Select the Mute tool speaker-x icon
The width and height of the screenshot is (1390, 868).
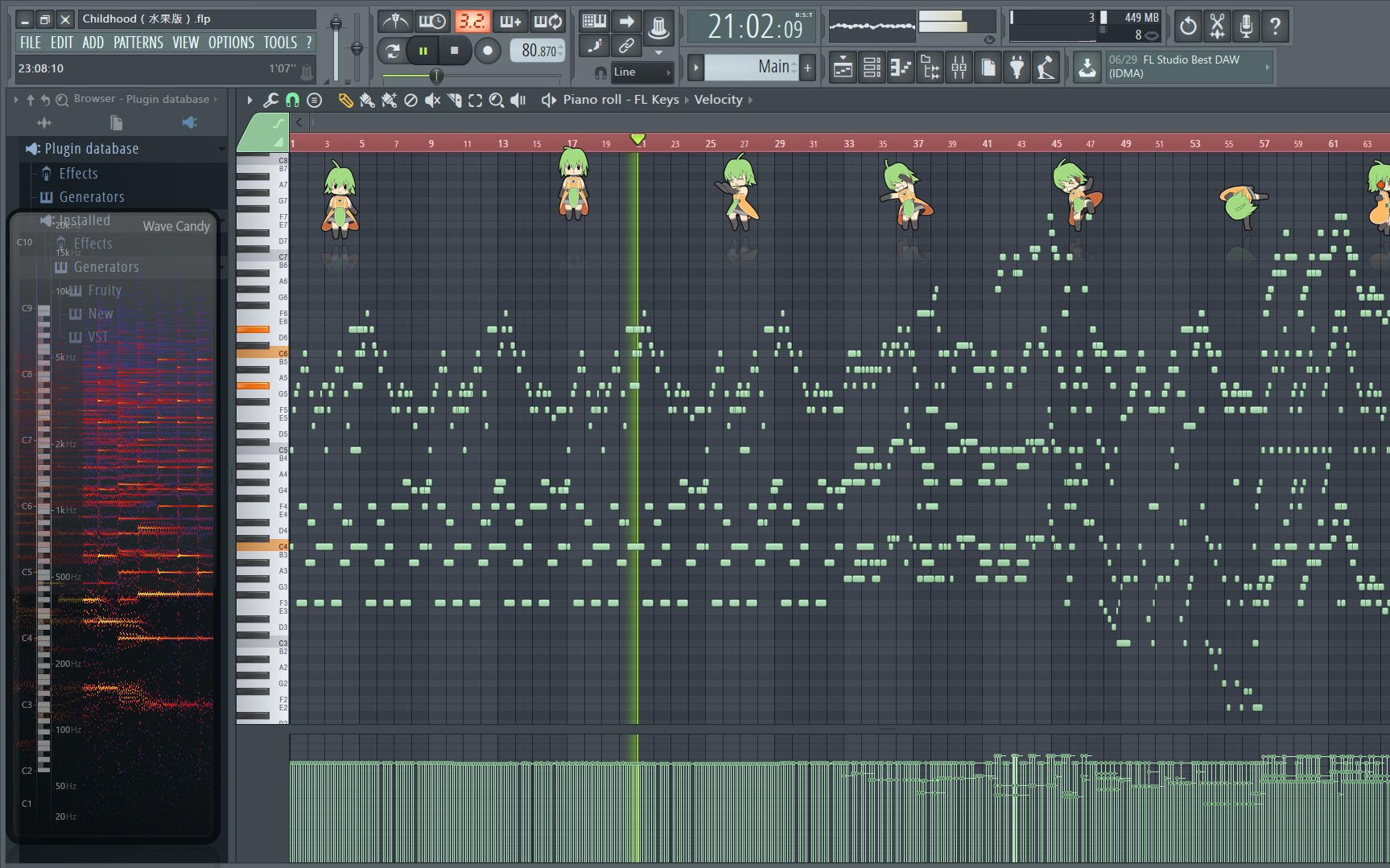point(432,100)
